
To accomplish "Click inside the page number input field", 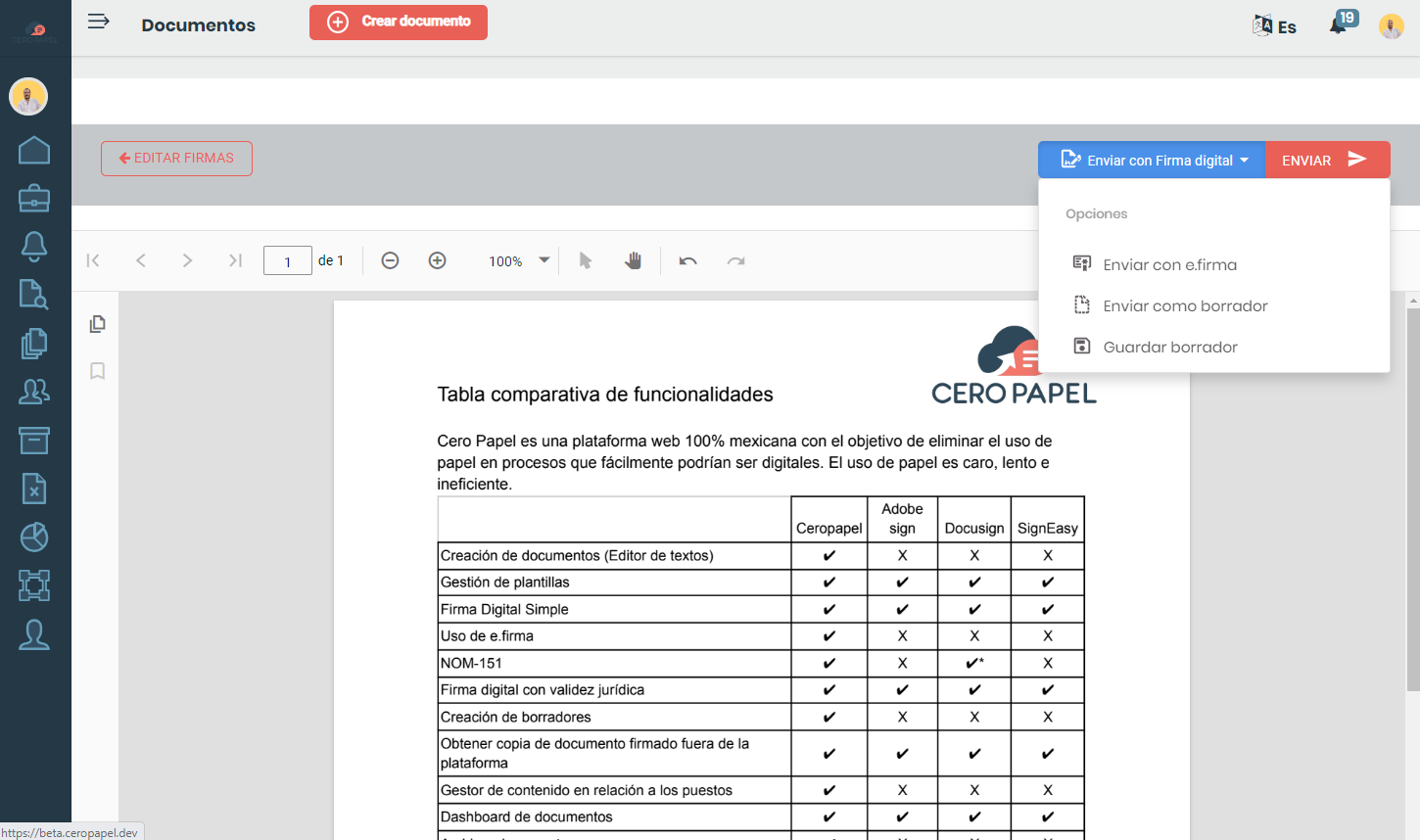I will click(x=287, y=260).
